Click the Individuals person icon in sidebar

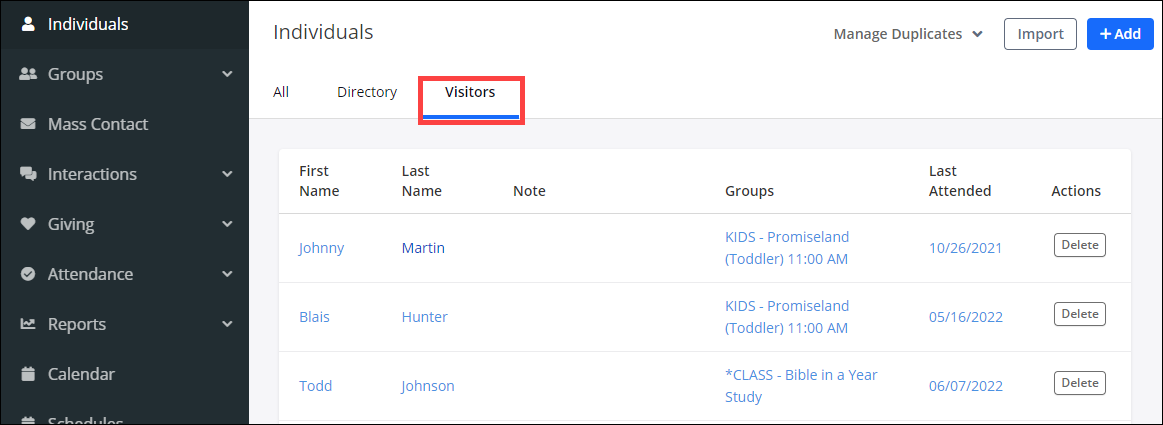point(28,24)
